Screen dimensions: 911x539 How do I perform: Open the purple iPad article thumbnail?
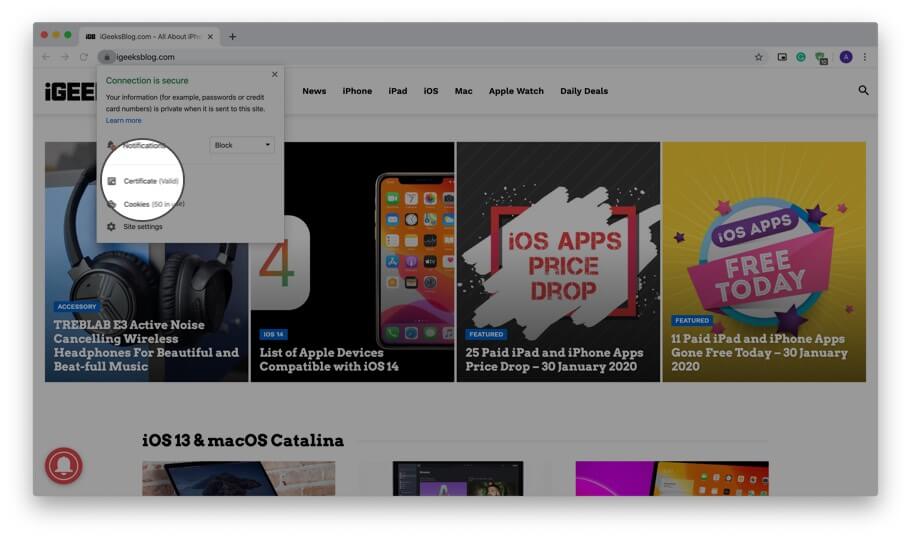click(x=672, y=478)
